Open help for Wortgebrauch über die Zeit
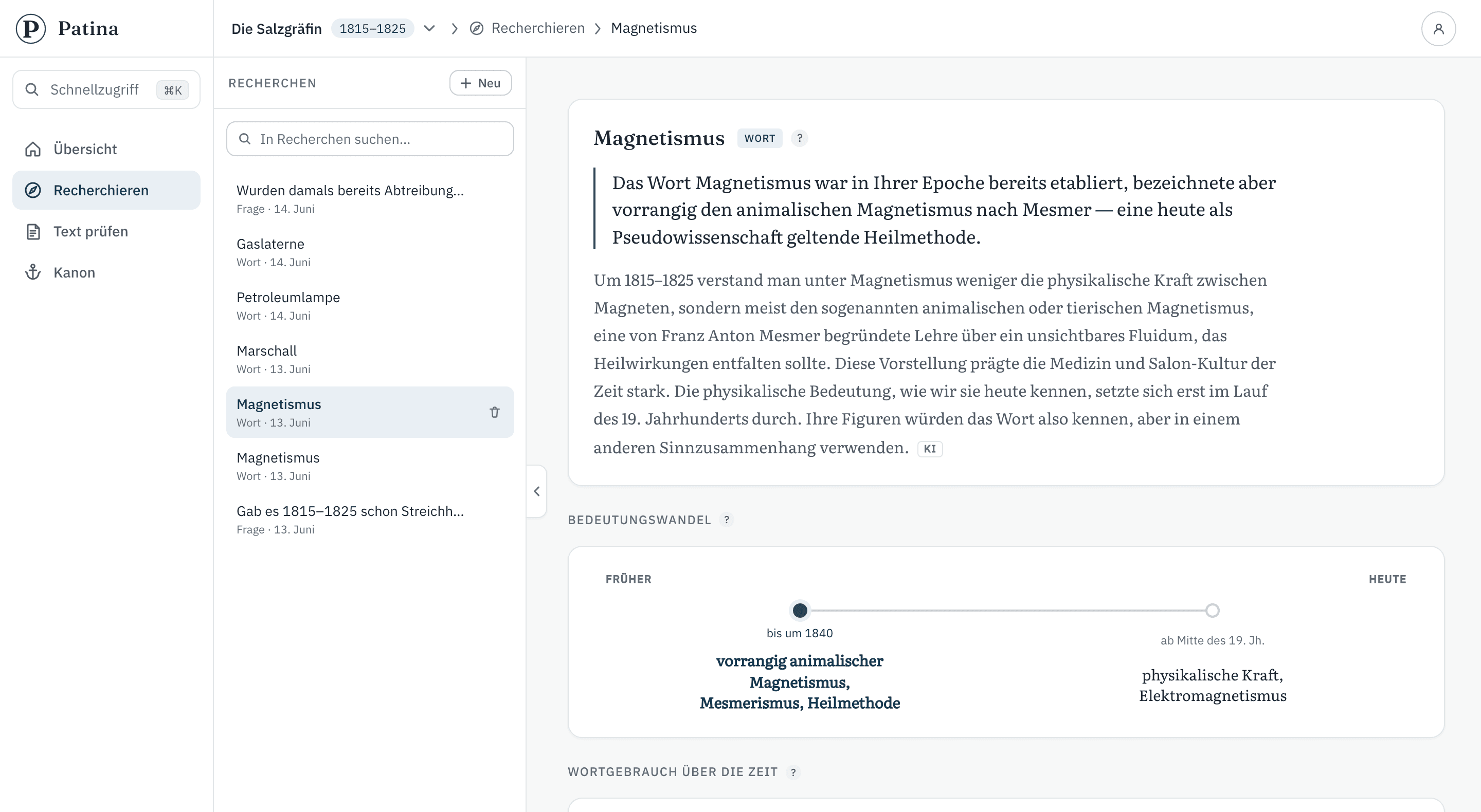This screenshot has width=1481, height=812. click(793, 772)
